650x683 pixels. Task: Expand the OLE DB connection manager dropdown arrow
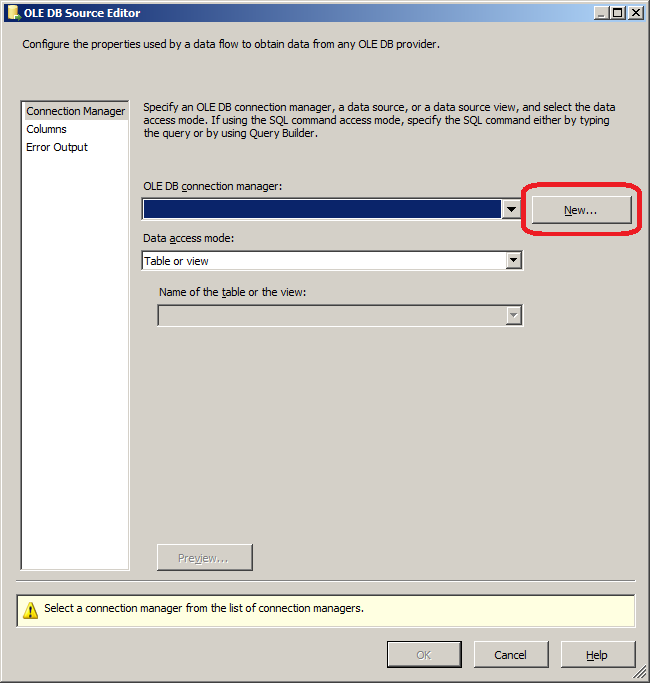click(x=512, y=209)
